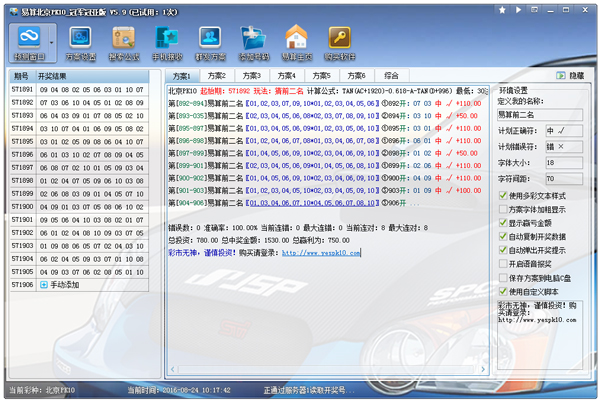Enable 方案字体加粗显示 checkbox
This screenshot has height=401, width=600.
(503, 209)
